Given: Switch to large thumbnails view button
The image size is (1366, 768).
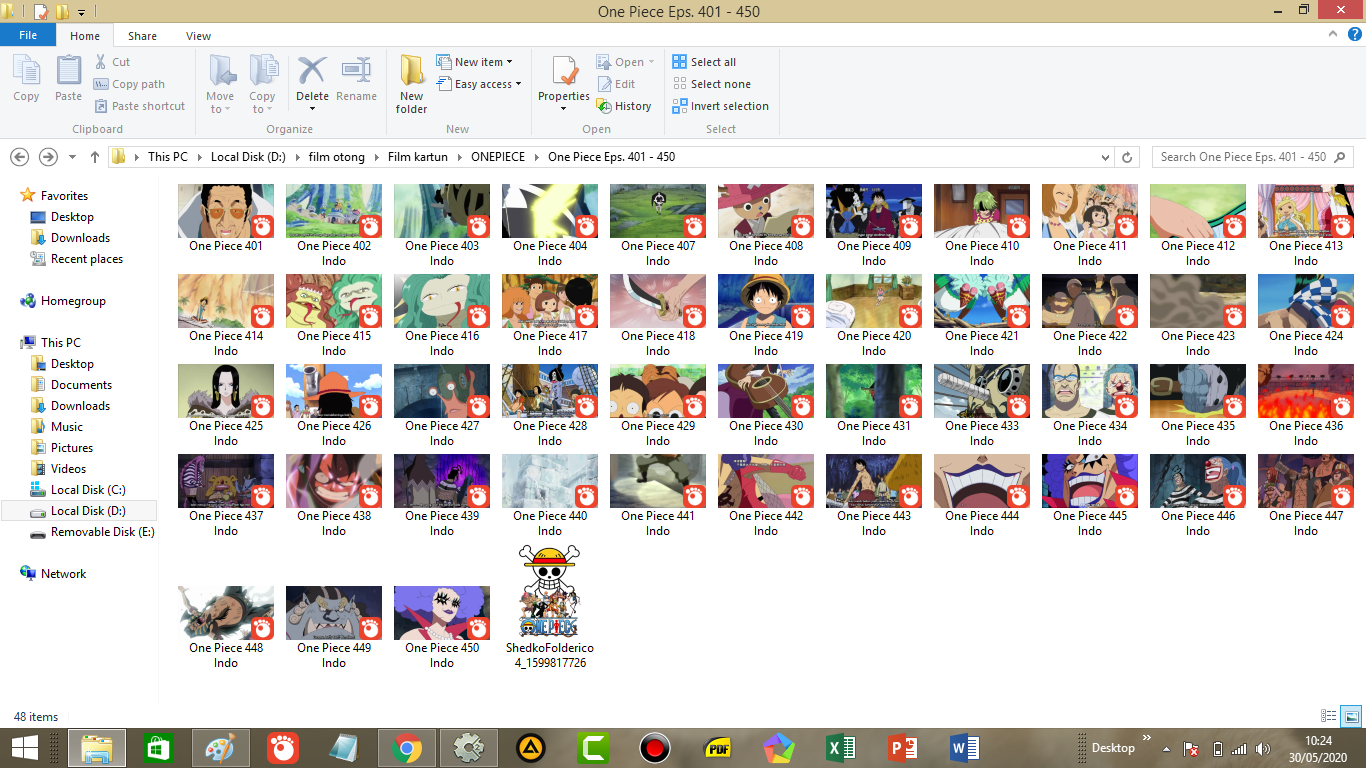Looking at the screenshot, I should 1351,716.
